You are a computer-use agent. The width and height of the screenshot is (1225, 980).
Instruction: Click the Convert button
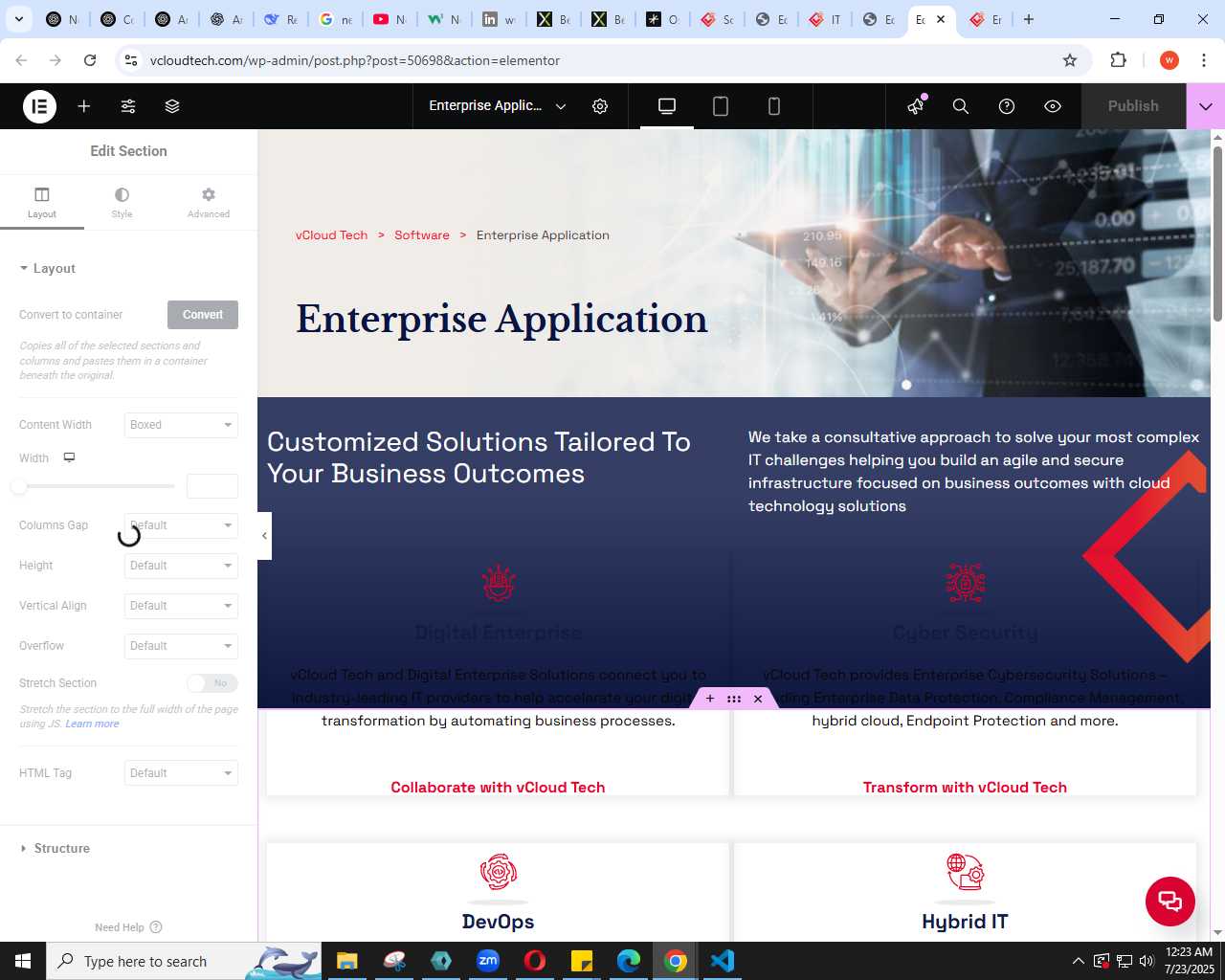(x=203, y=315)
